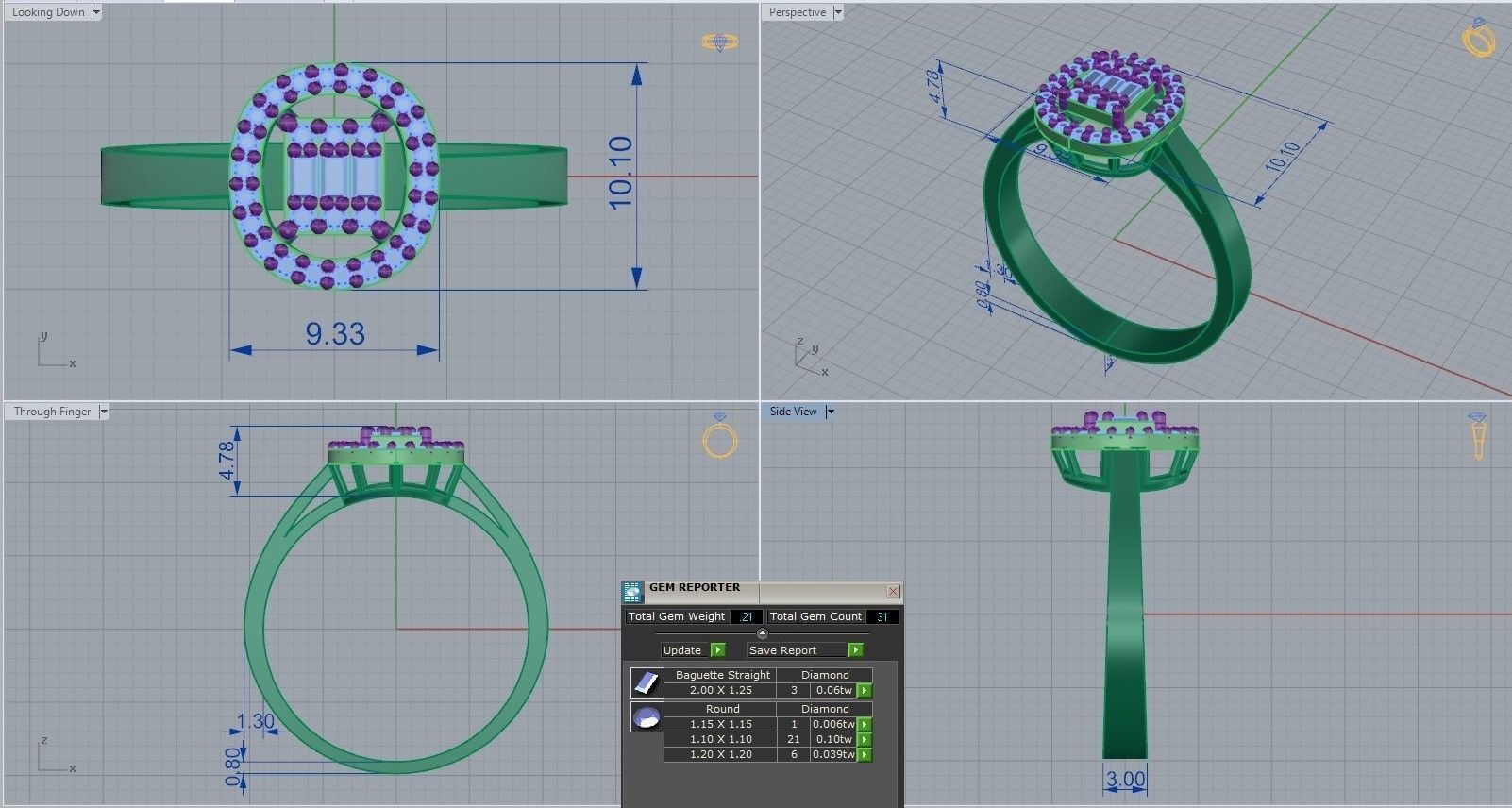Image resolution: width=1512 pixels, height=808 pixels.
Task: Click the '0.039tw' weight cell
Action: (x=834, y=755)
